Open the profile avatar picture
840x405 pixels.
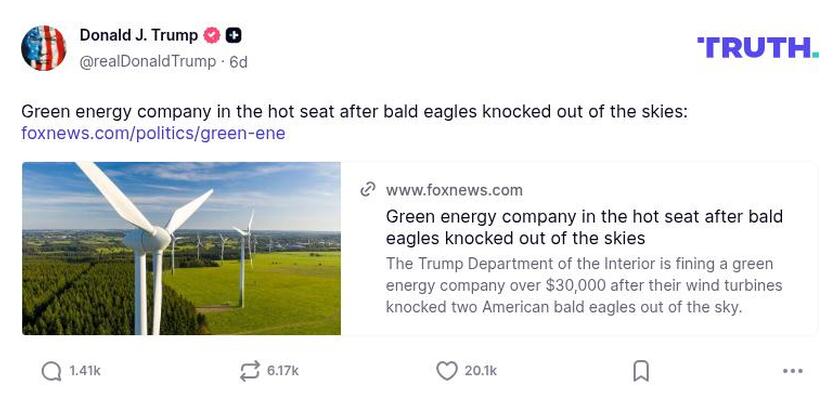point(44,48)
